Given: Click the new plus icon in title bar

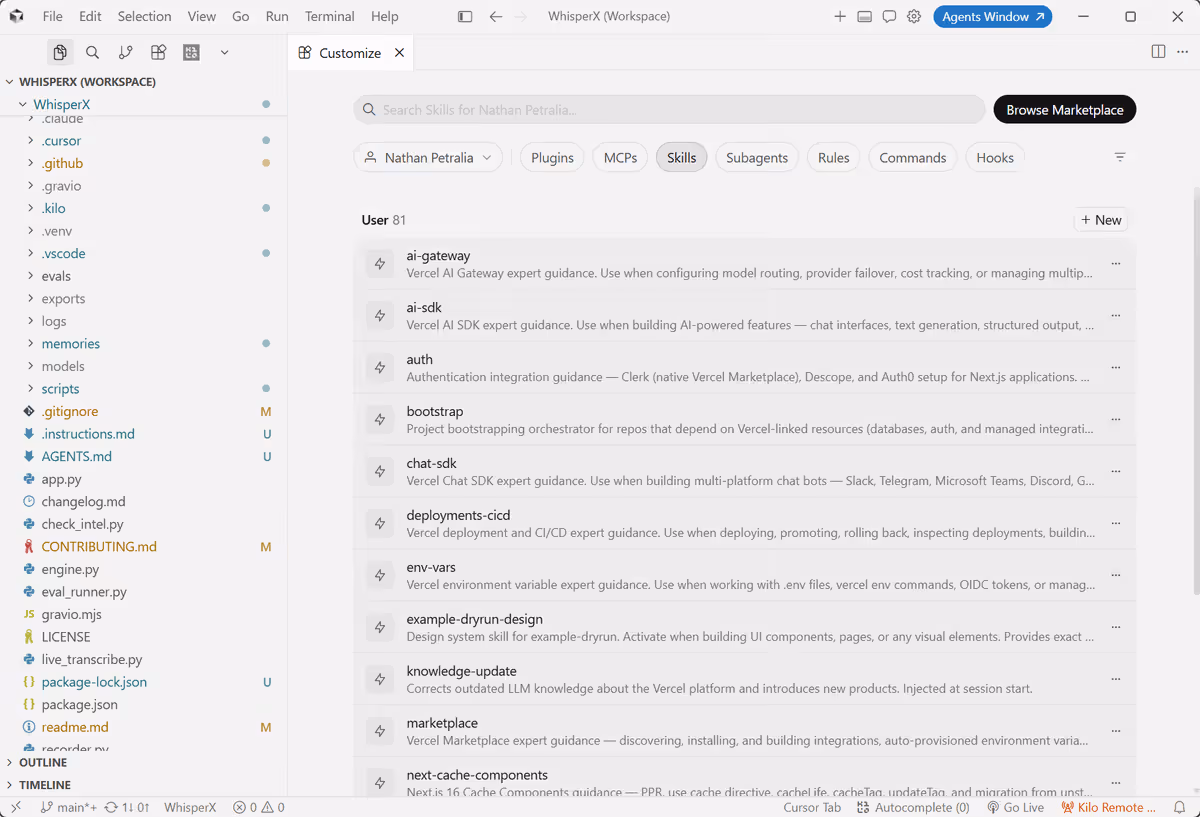Looking at the screenshot, I should pyautogui.click(x=840, y=16).
